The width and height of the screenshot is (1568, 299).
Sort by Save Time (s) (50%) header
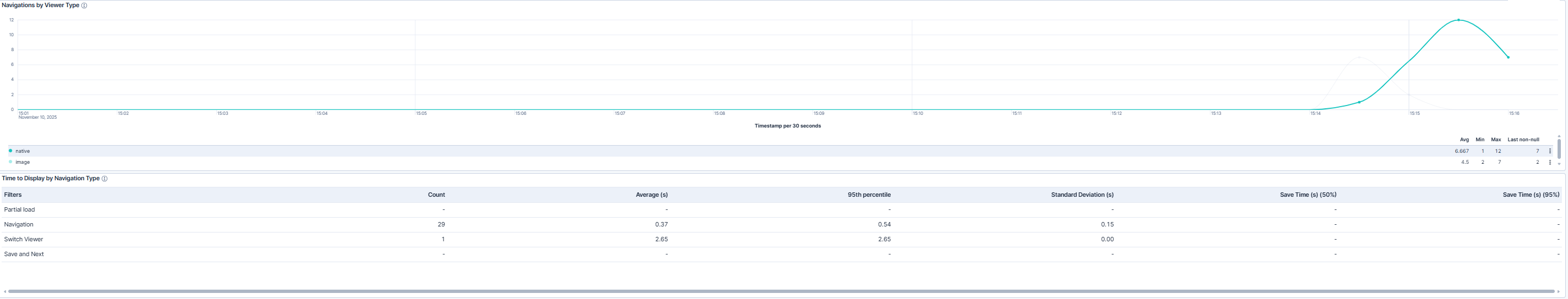pos(1308,195)
